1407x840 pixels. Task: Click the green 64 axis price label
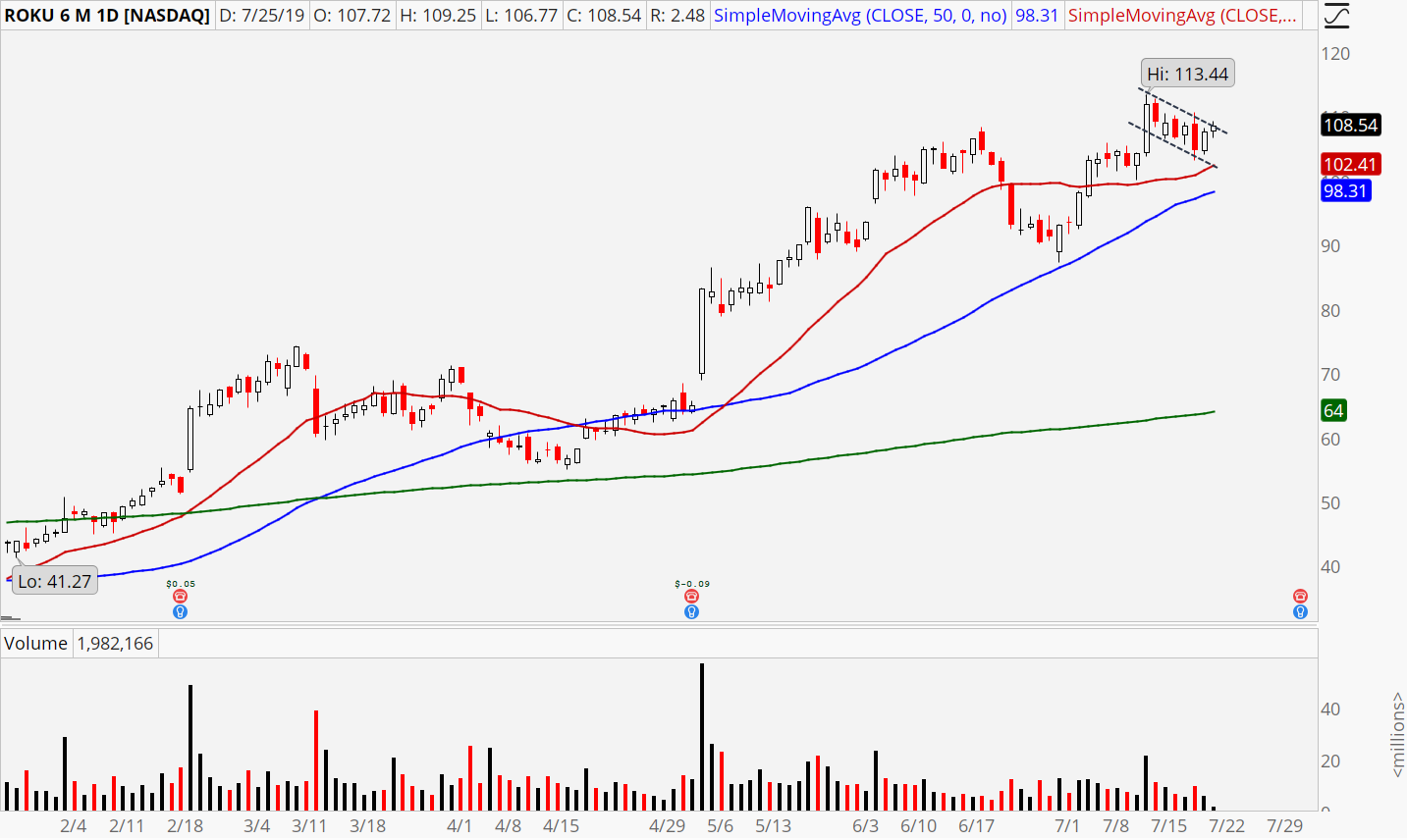[1333, 410]
